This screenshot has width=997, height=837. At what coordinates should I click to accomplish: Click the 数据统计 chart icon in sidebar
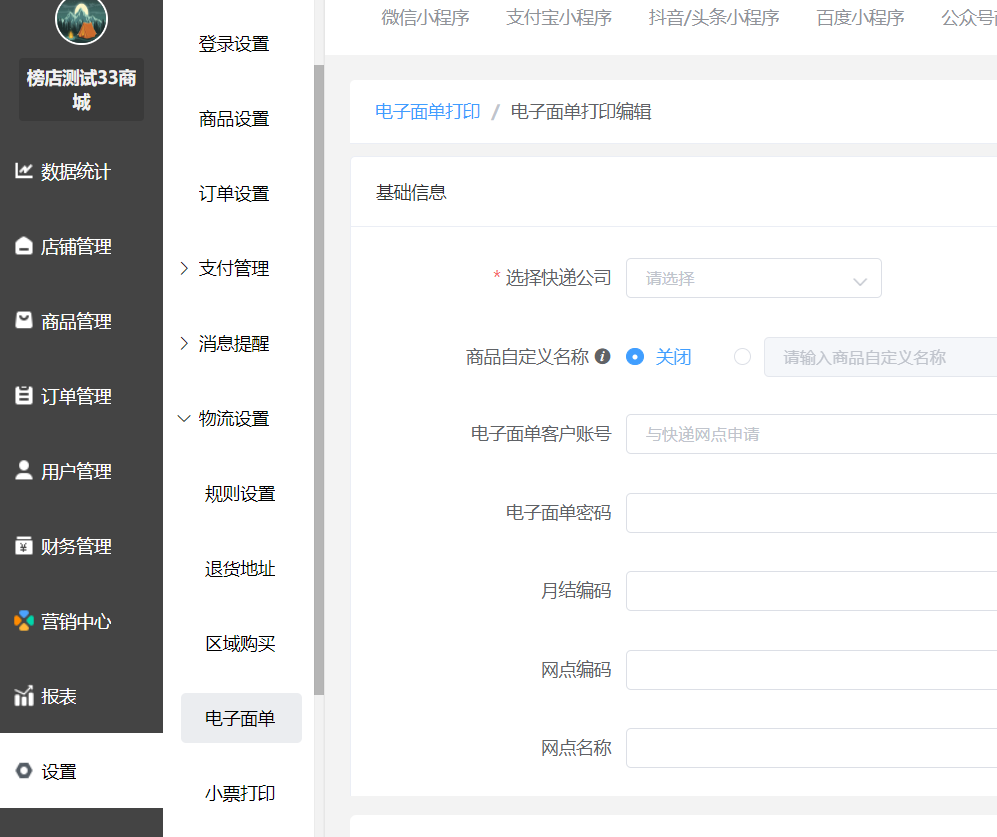24,171
